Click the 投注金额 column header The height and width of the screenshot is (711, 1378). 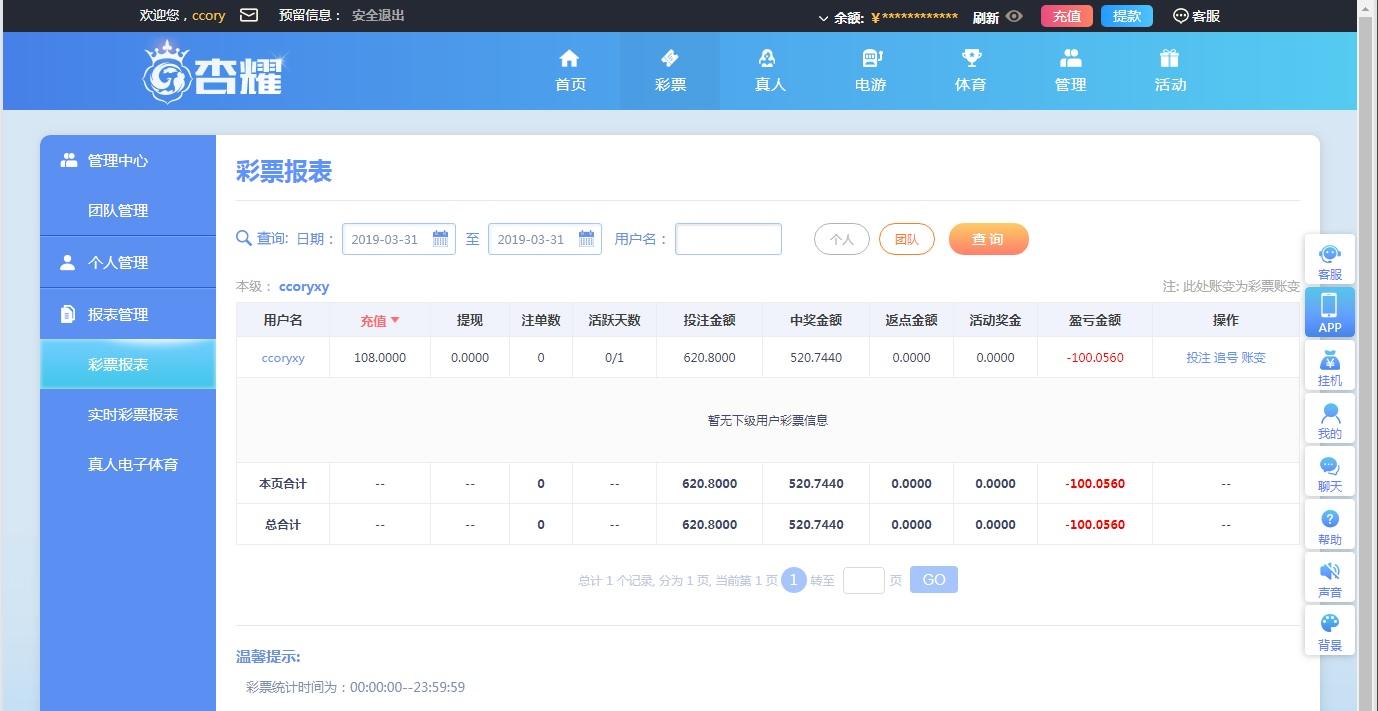click(709, 320)
